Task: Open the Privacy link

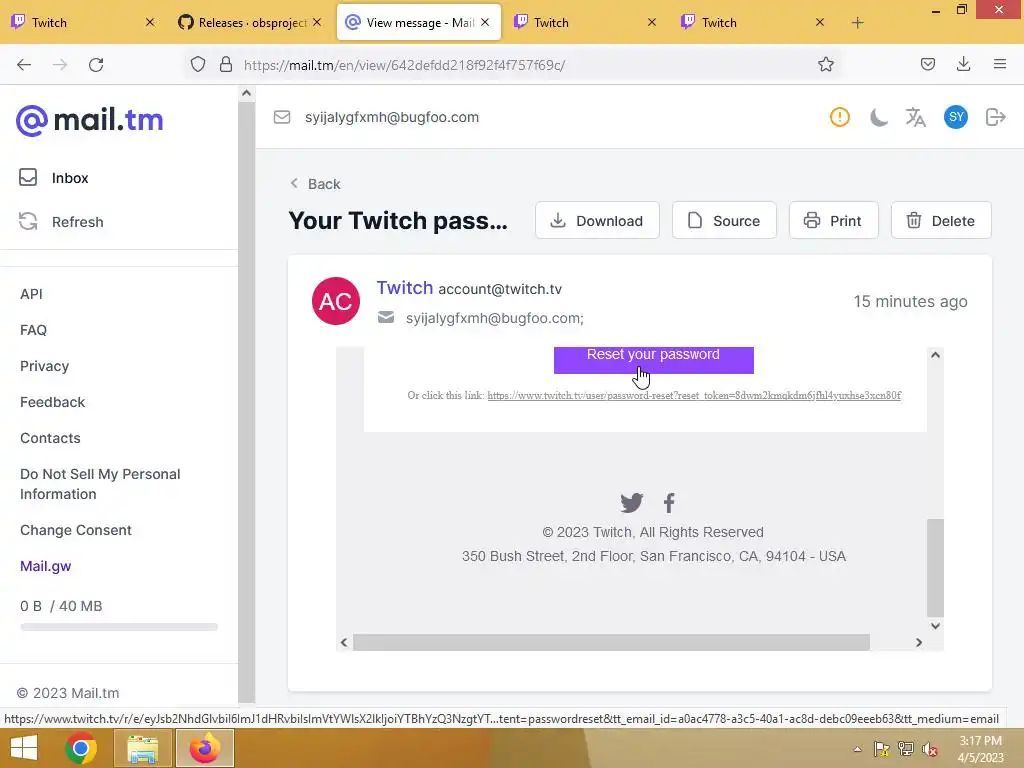Action: coord(44,366)
